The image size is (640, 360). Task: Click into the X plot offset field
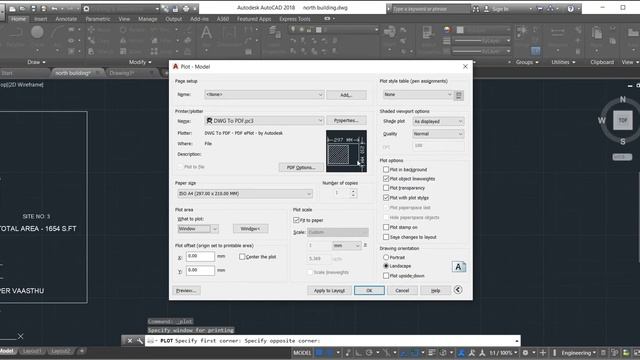click(200, 256)
